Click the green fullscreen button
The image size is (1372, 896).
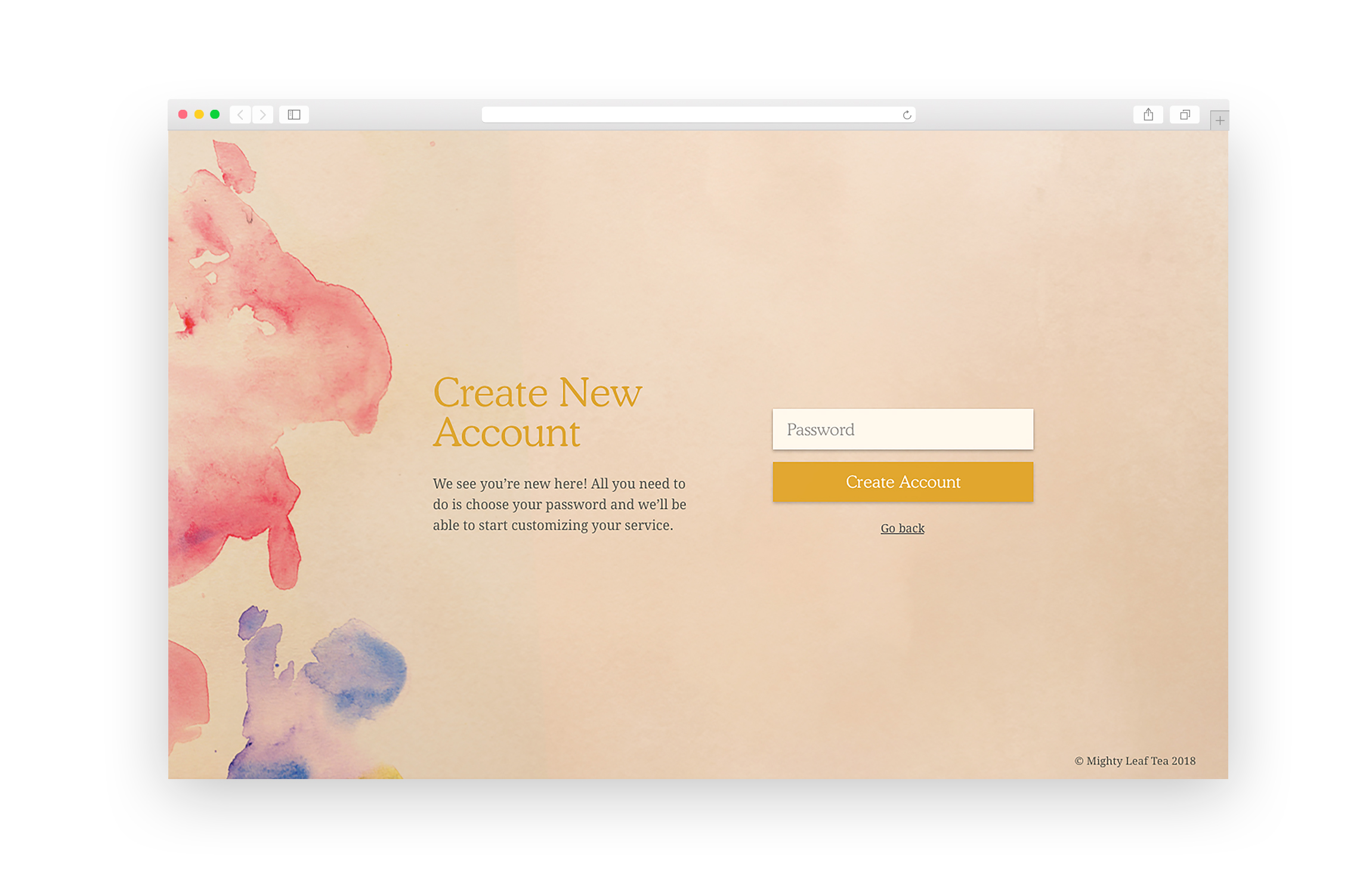coord(215,113)
